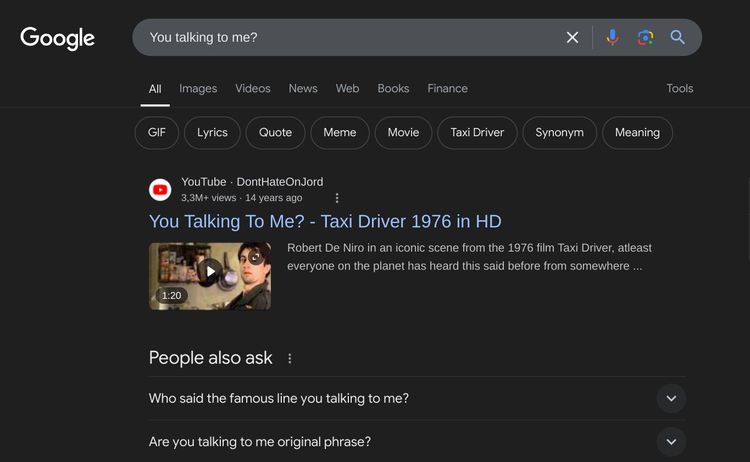Open Google Lens image search
The width and height of the screenshot is (750, 462).
click(x=645, y=37)
